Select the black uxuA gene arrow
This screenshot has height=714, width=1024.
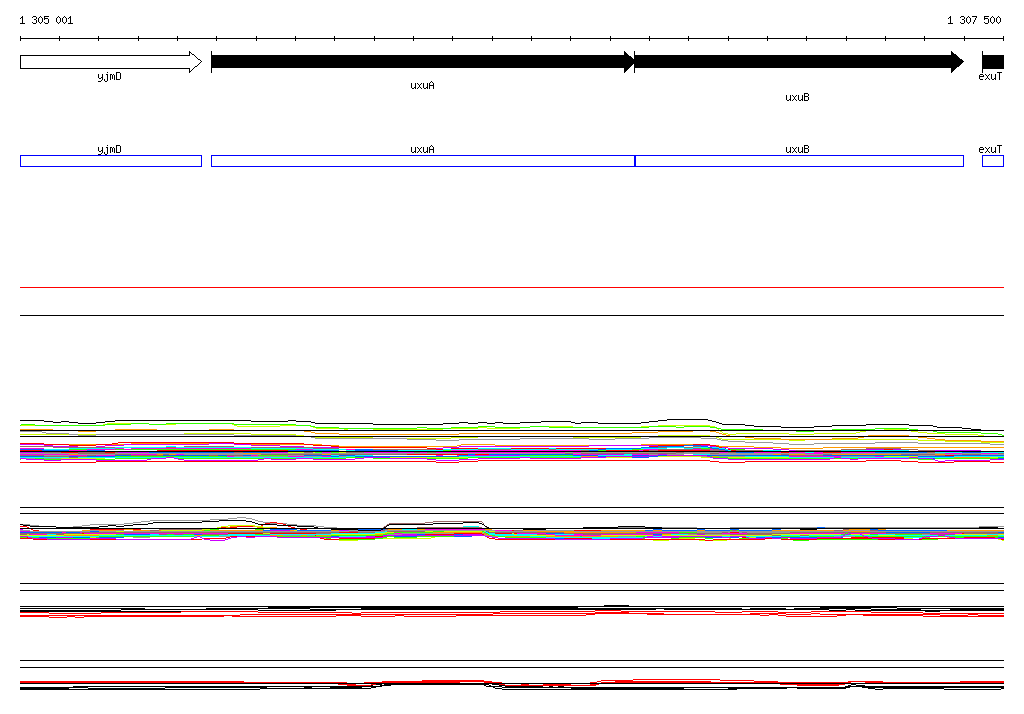[423, 62]
